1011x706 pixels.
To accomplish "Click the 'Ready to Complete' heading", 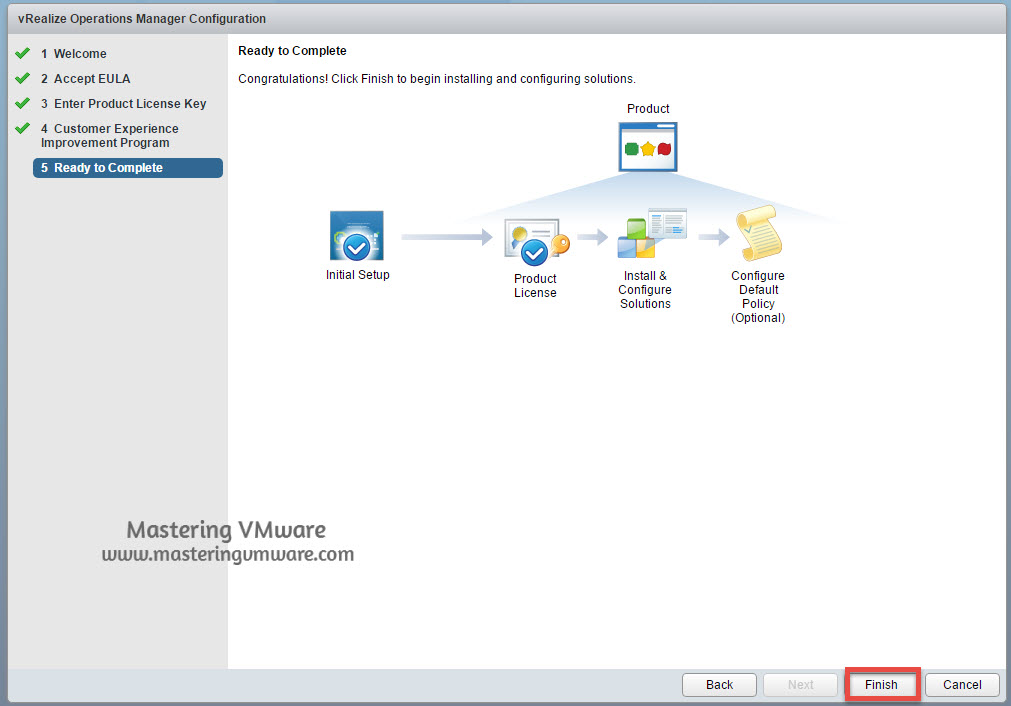I will click(292, 51).
